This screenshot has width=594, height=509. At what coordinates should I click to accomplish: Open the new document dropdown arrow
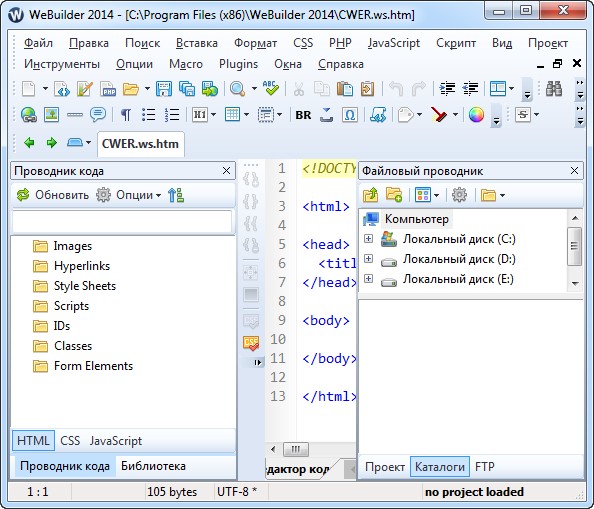45,89
